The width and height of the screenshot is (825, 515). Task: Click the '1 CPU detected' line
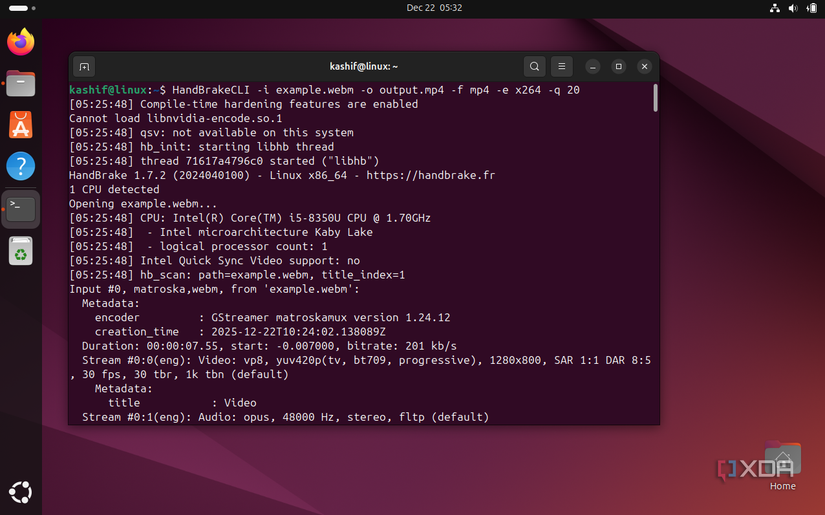114,189
